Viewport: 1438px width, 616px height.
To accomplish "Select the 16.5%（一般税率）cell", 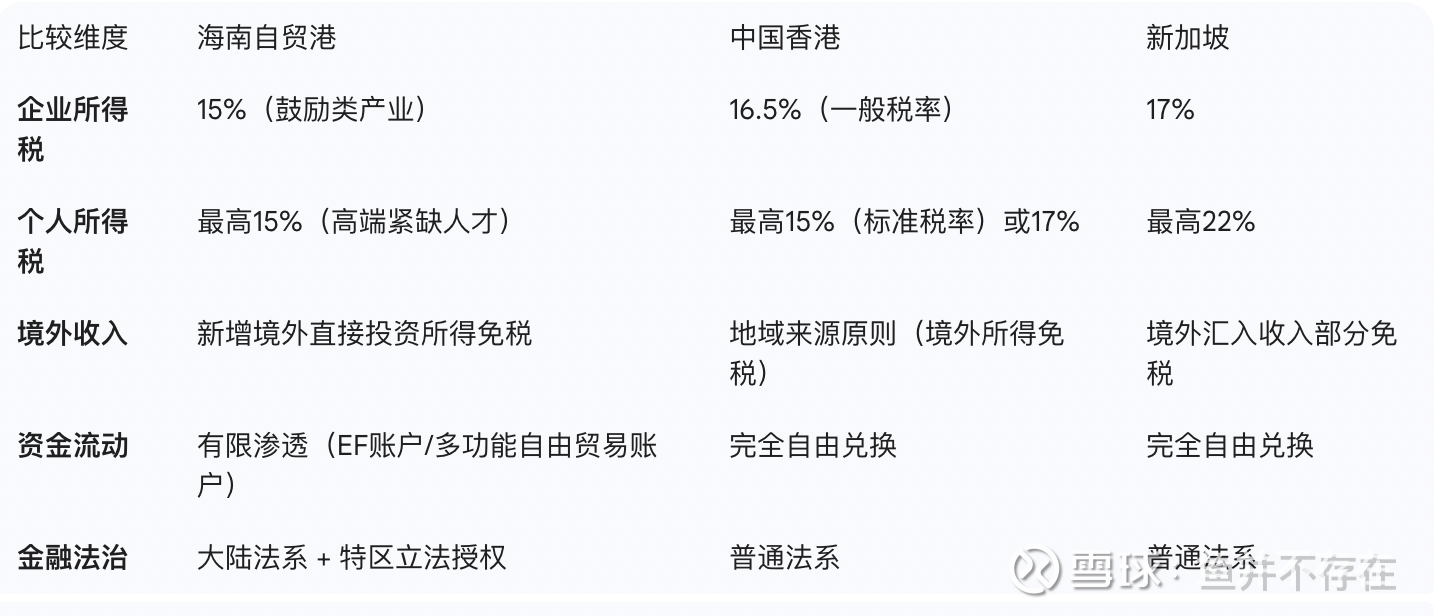I will pos(841,109).
